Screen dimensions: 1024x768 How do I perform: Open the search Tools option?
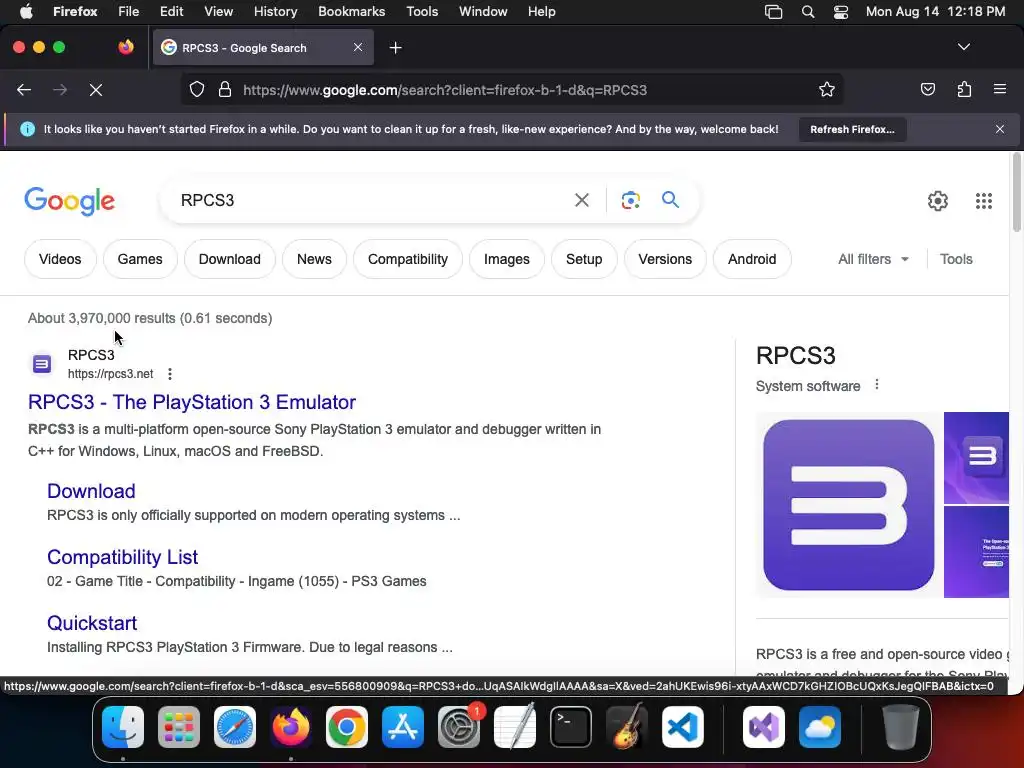click(x=955, y=259)
